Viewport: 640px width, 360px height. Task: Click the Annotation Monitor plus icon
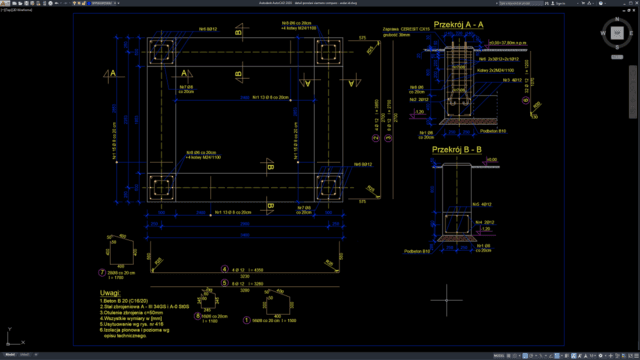click(x=611, y=356)
